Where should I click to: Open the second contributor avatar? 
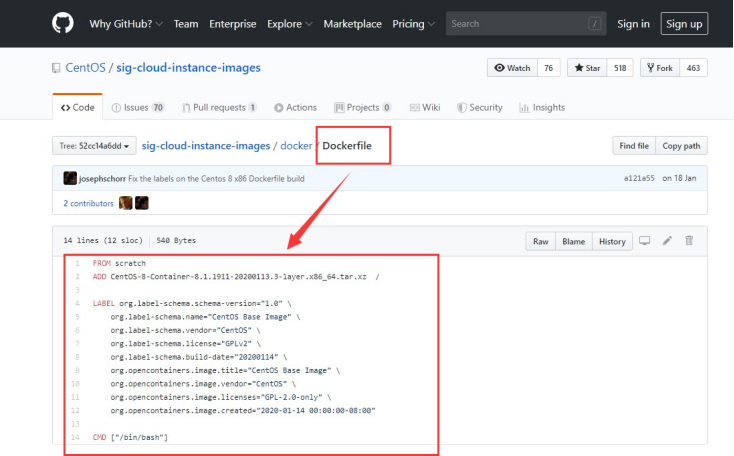(142, 203)
